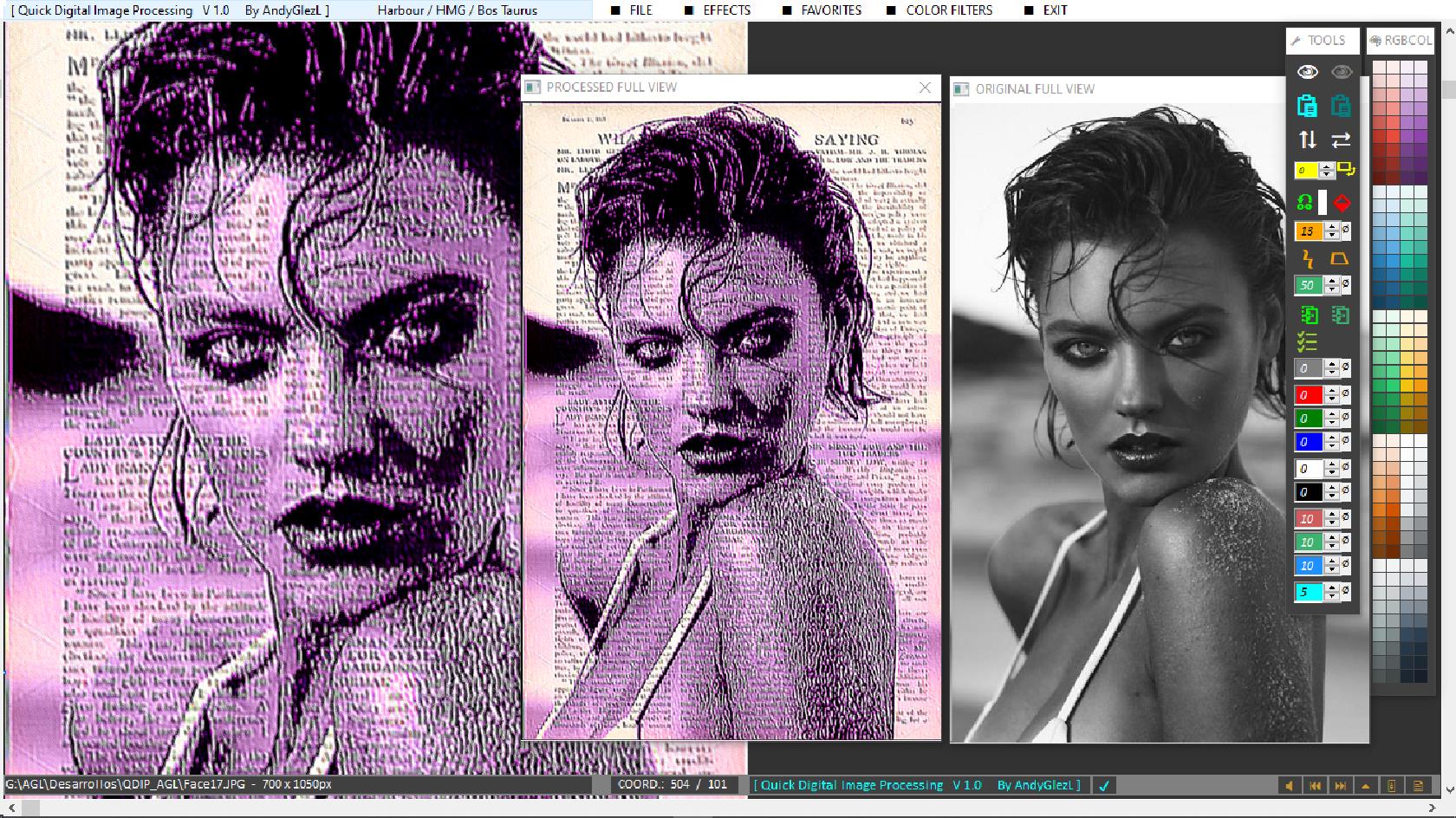Click the skip-to-last icon in status bar

click(x=1340, y=786)
